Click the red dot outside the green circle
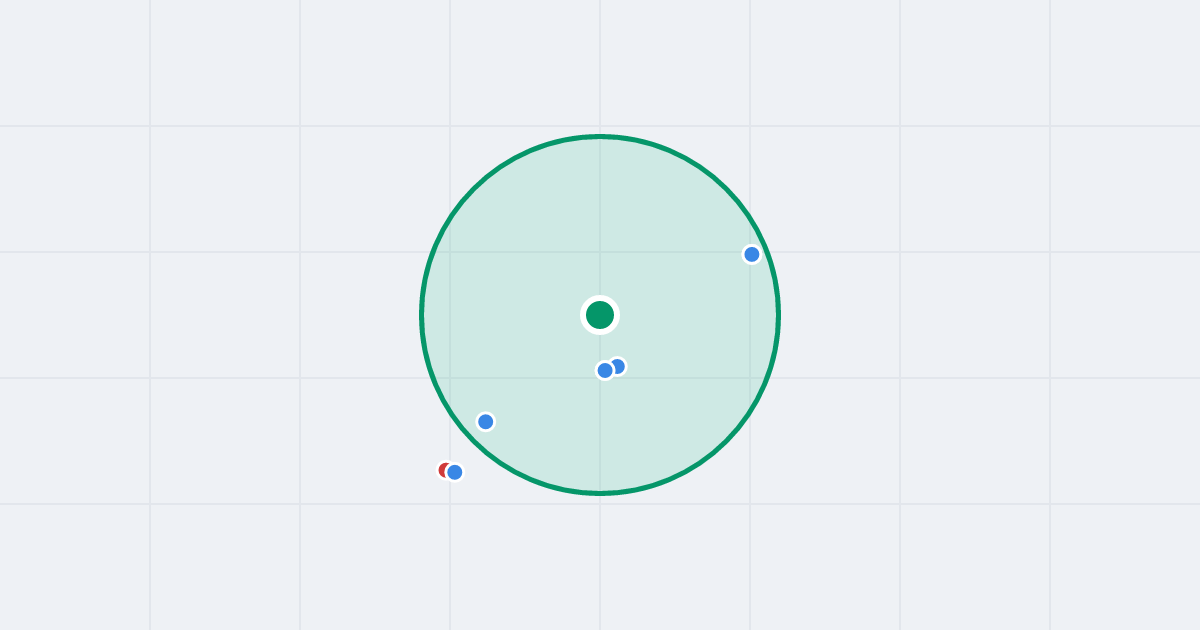 [x=445, y=470]
